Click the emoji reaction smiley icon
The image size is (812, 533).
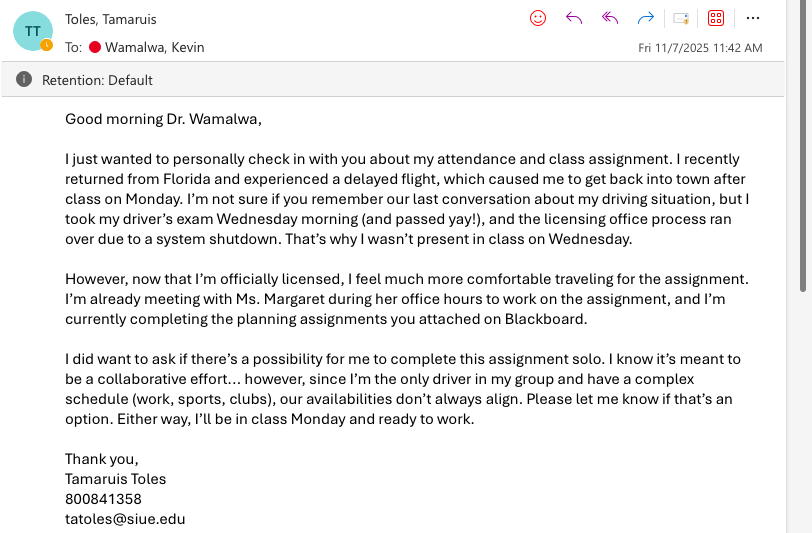pyautogui.click(x=538, y=18)
